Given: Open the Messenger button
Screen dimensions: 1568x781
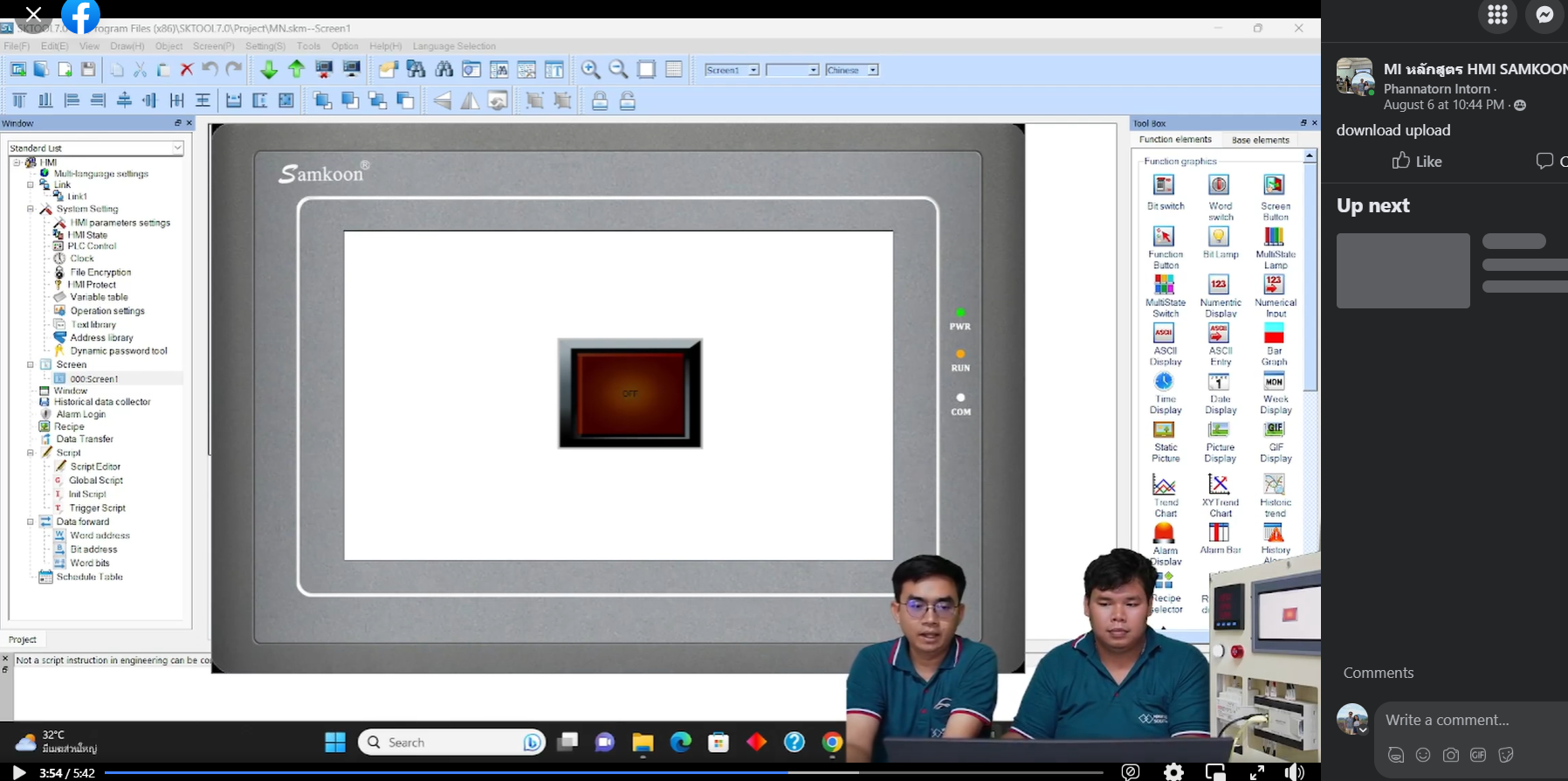Looking at the screenshot, I should pos(1544,15).
